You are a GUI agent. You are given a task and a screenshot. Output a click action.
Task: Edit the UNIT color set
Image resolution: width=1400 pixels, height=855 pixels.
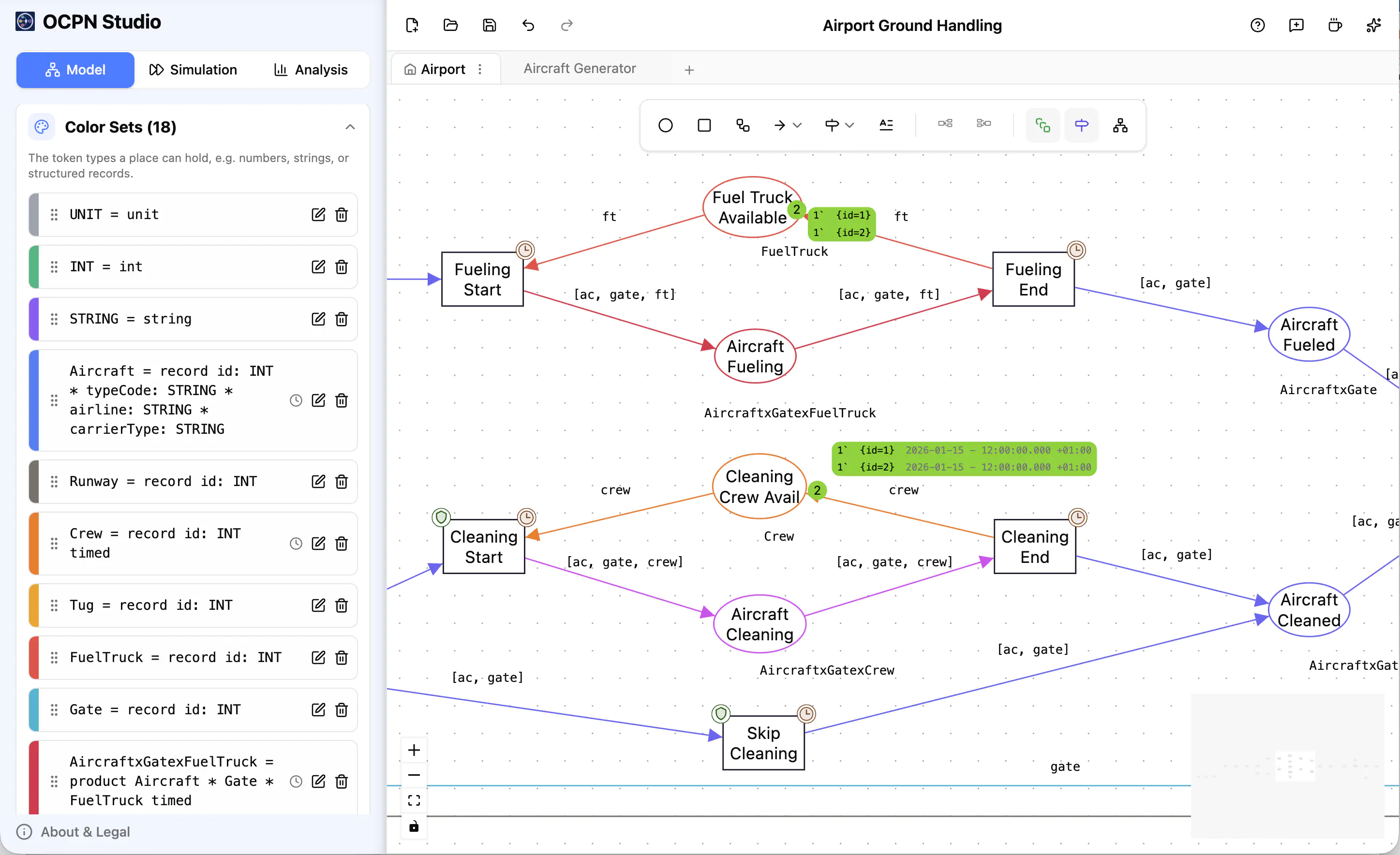(318, 214)
